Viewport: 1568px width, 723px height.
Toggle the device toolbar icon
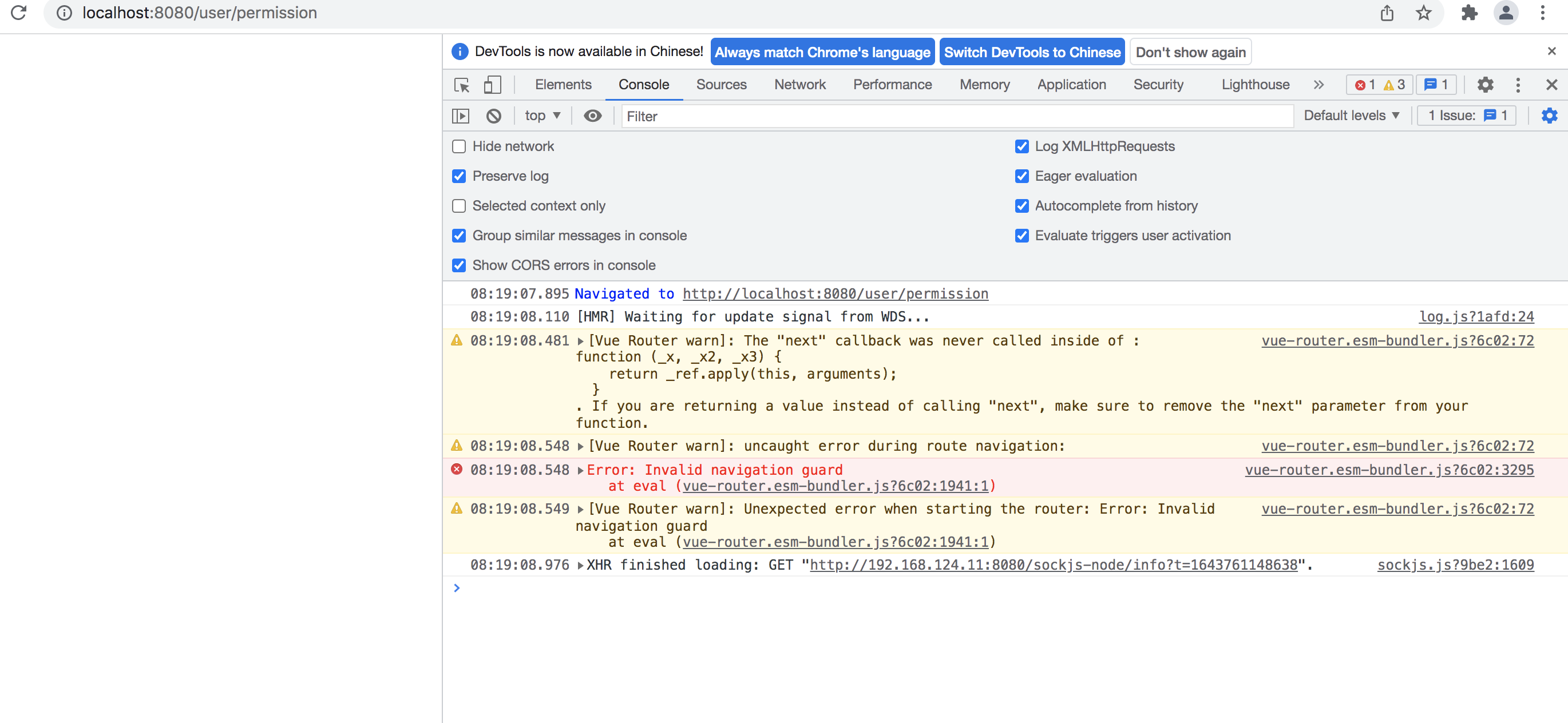(x=492, y=85)
